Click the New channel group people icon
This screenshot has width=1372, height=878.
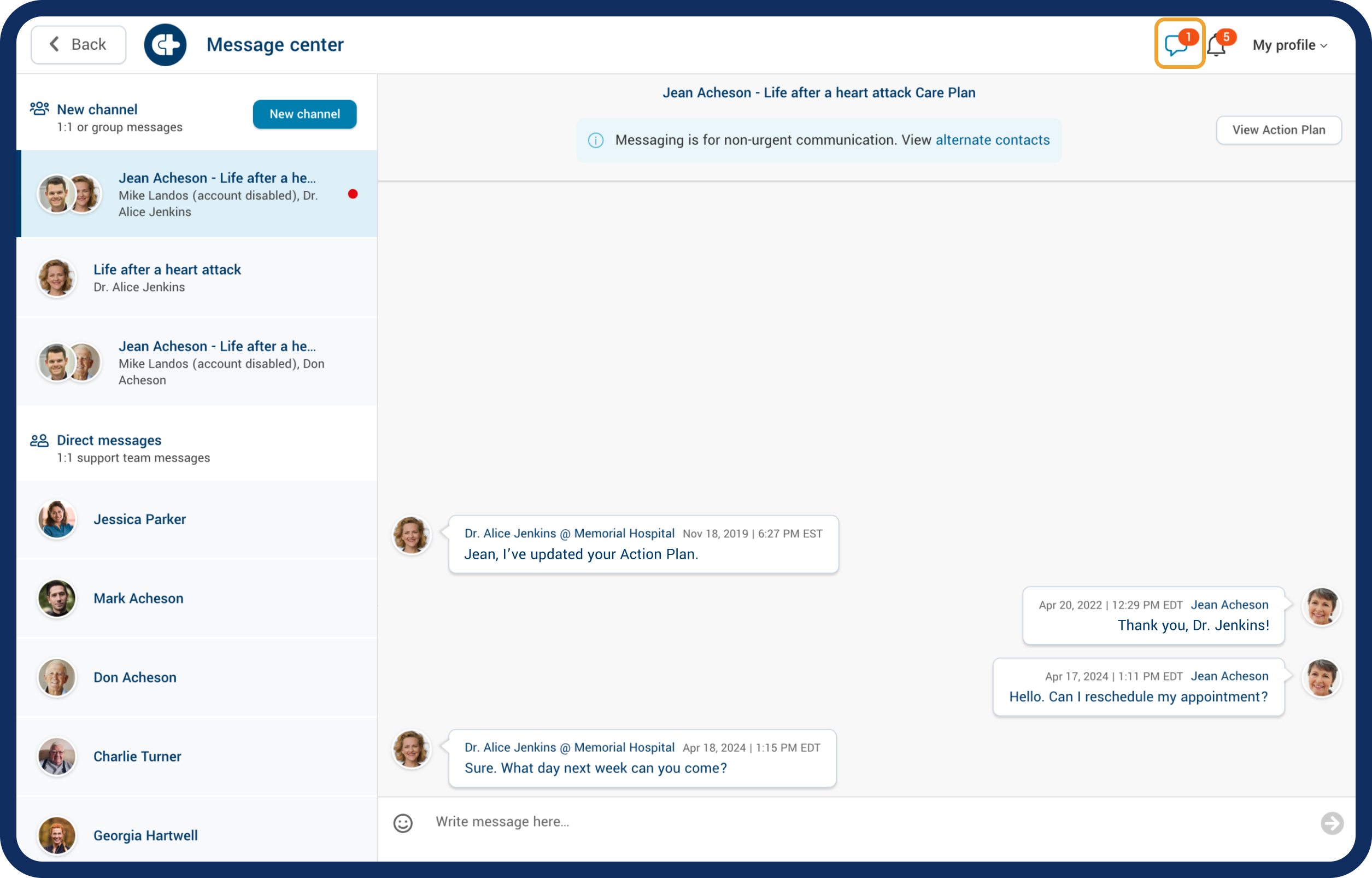coord(39,108)
